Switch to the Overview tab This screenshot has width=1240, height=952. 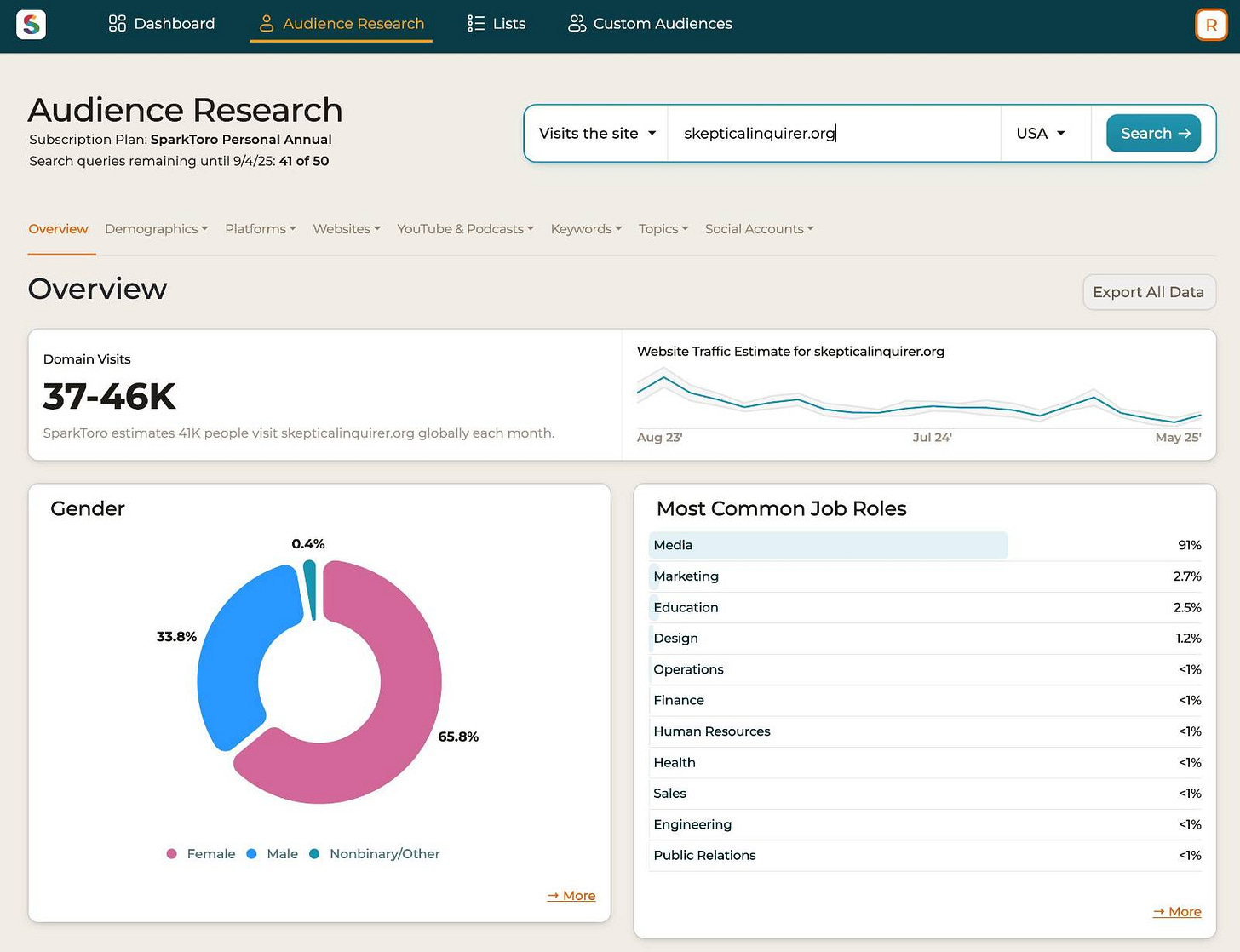(x=58, y=228)
